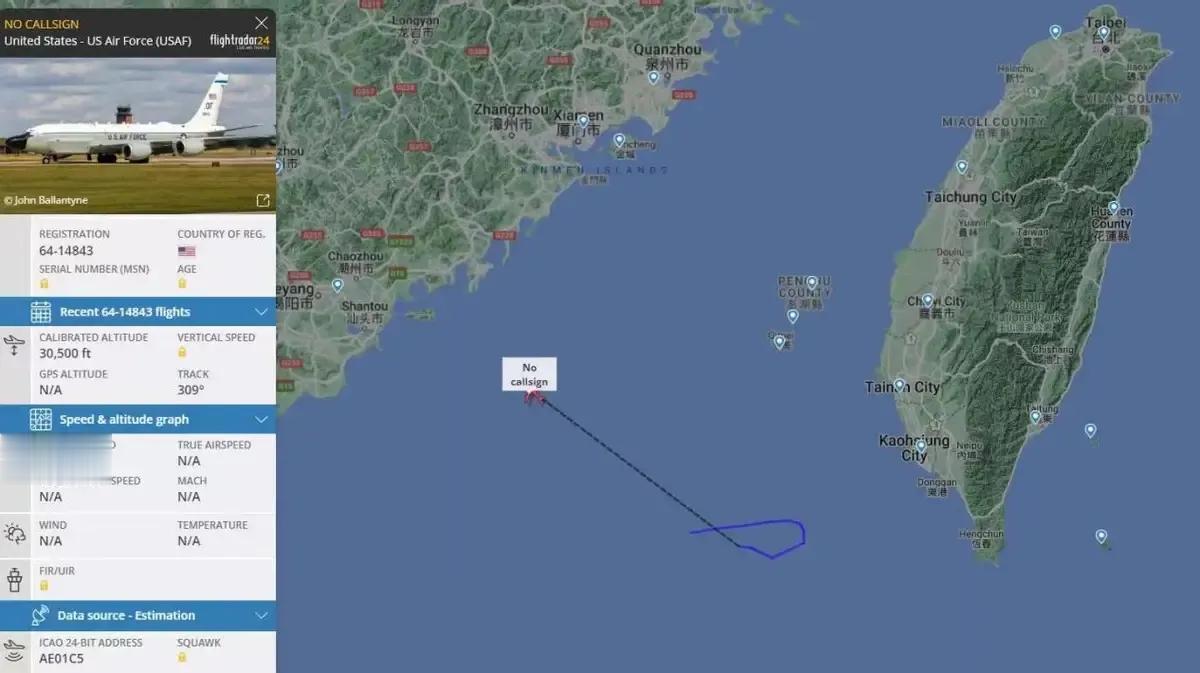
Task: Click the airport pin at Tainan City
Action: click(899, 385)
